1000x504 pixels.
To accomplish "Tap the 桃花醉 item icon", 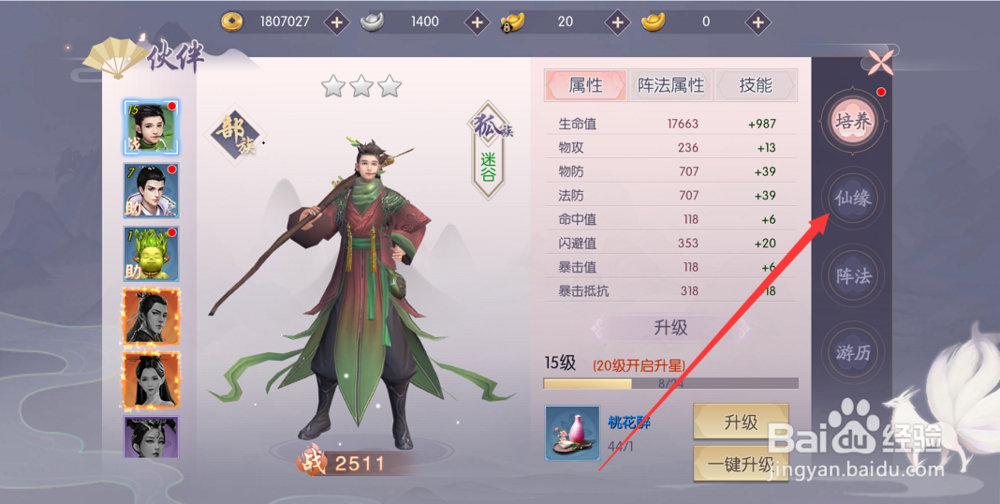I will [x=572, y=433].
